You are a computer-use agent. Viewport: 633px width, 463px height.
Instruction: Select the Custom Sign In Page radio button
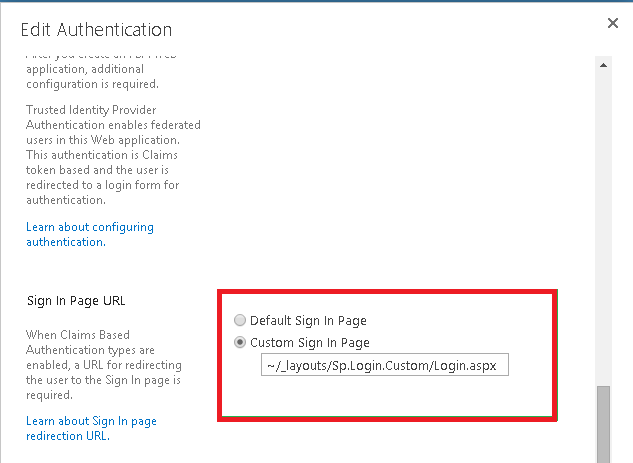click(240, 342)
